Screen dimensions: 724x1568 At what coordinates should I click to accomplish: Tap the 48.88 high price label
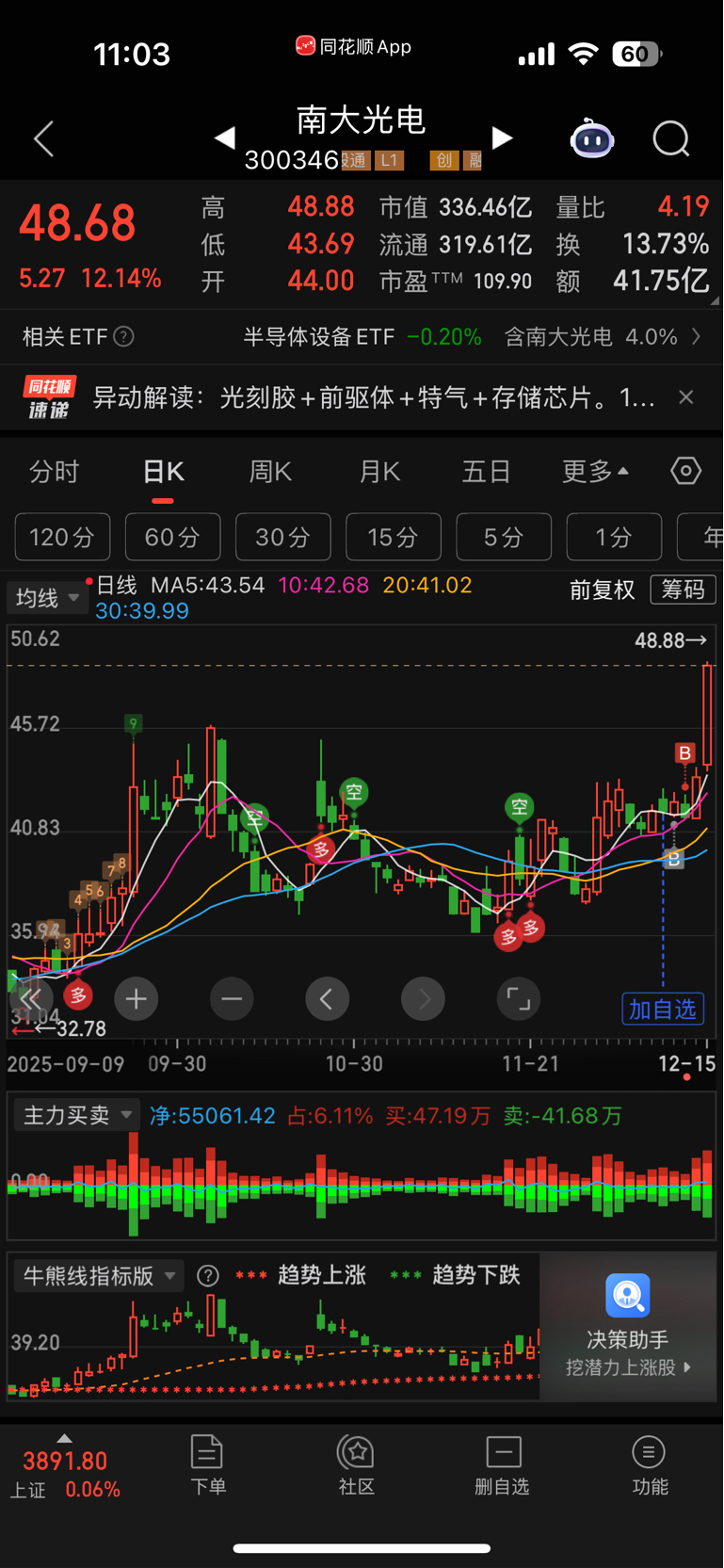click(x=670, y=640)
